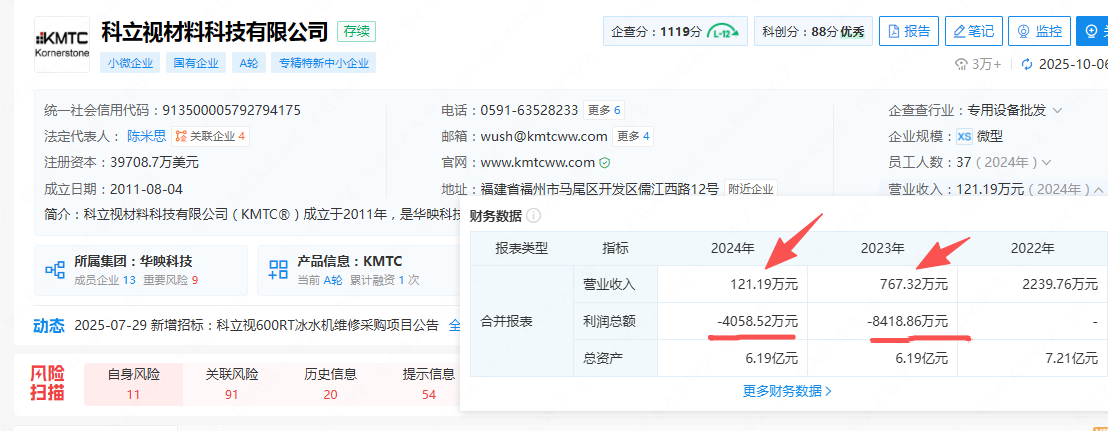Collapse the 营业收入 2024年 expander
Viewport: 1108px width, 431px height.
coord(1098,189)
